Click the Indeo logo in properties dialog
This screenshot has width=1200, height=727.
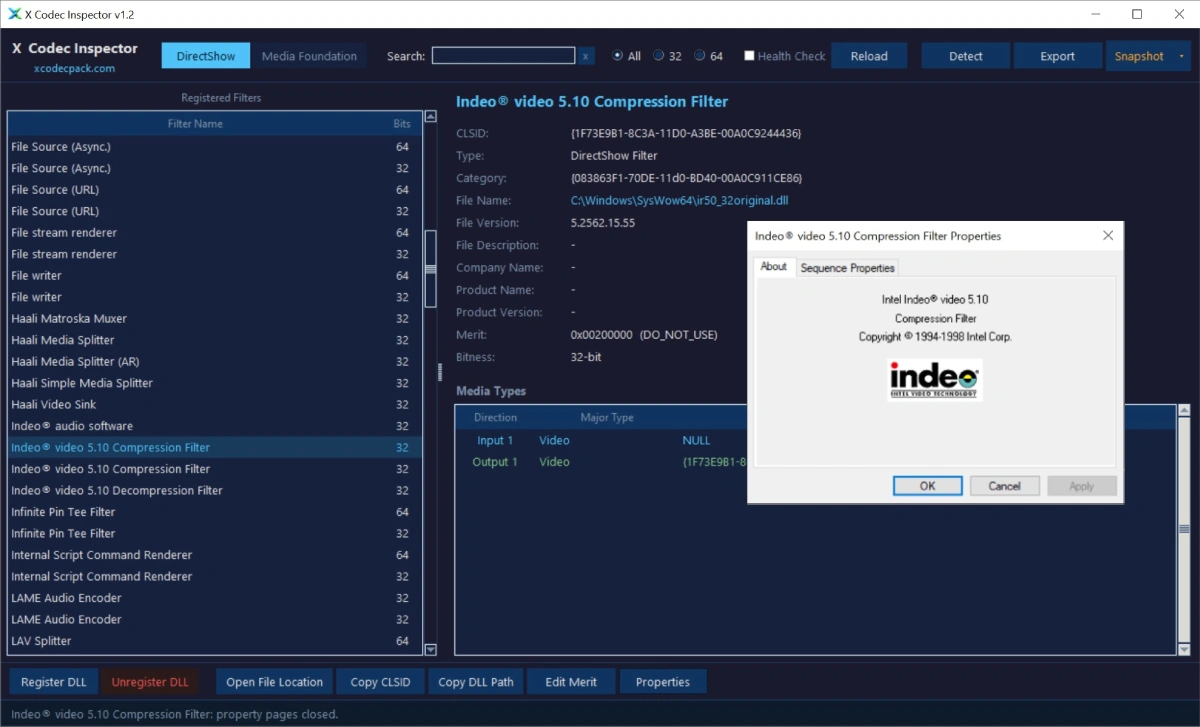click(935, 380)
